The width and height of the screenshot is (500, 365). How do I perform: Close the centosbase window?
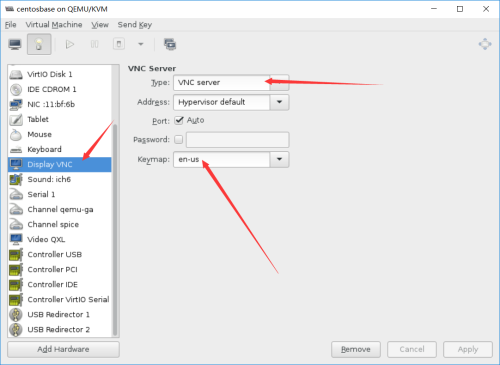(486, 9)
